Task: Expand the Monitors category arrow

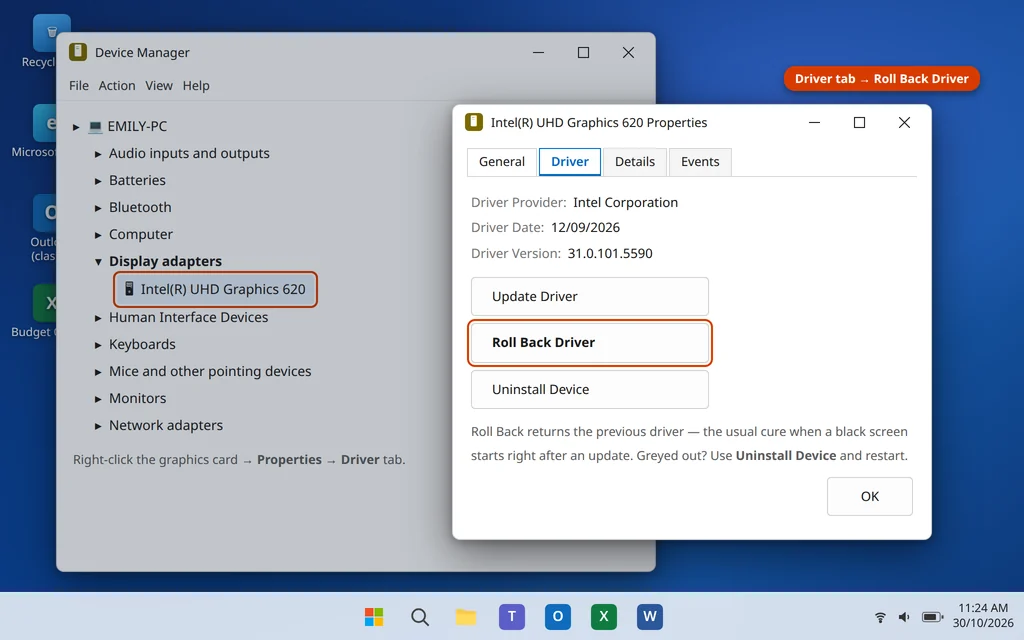Action: (98, 398)
